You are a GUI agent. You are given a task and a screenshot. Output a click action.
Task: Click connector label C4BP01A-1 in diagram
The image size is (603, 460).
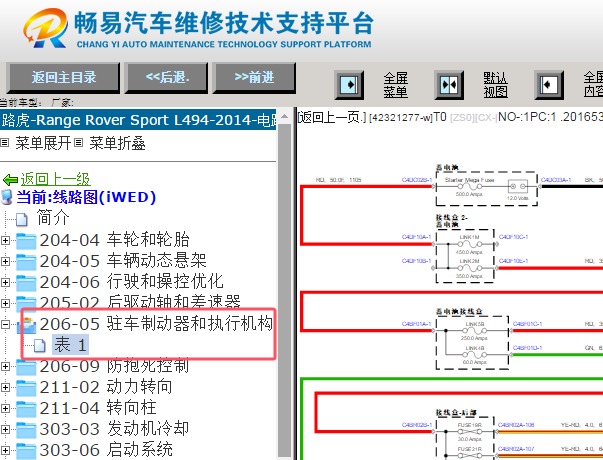(417, 324)
